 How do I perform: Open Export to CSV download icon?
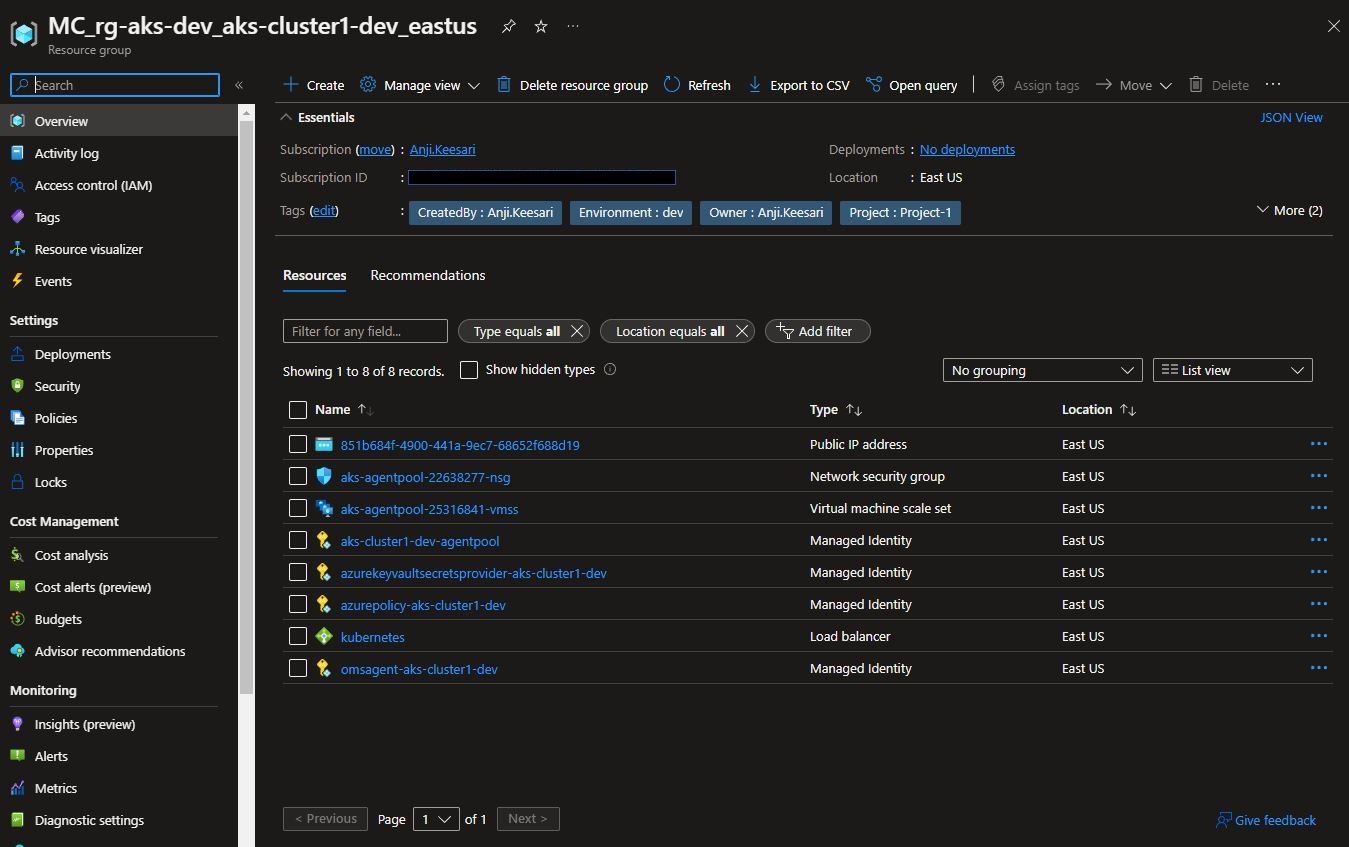tap(755, 85)
